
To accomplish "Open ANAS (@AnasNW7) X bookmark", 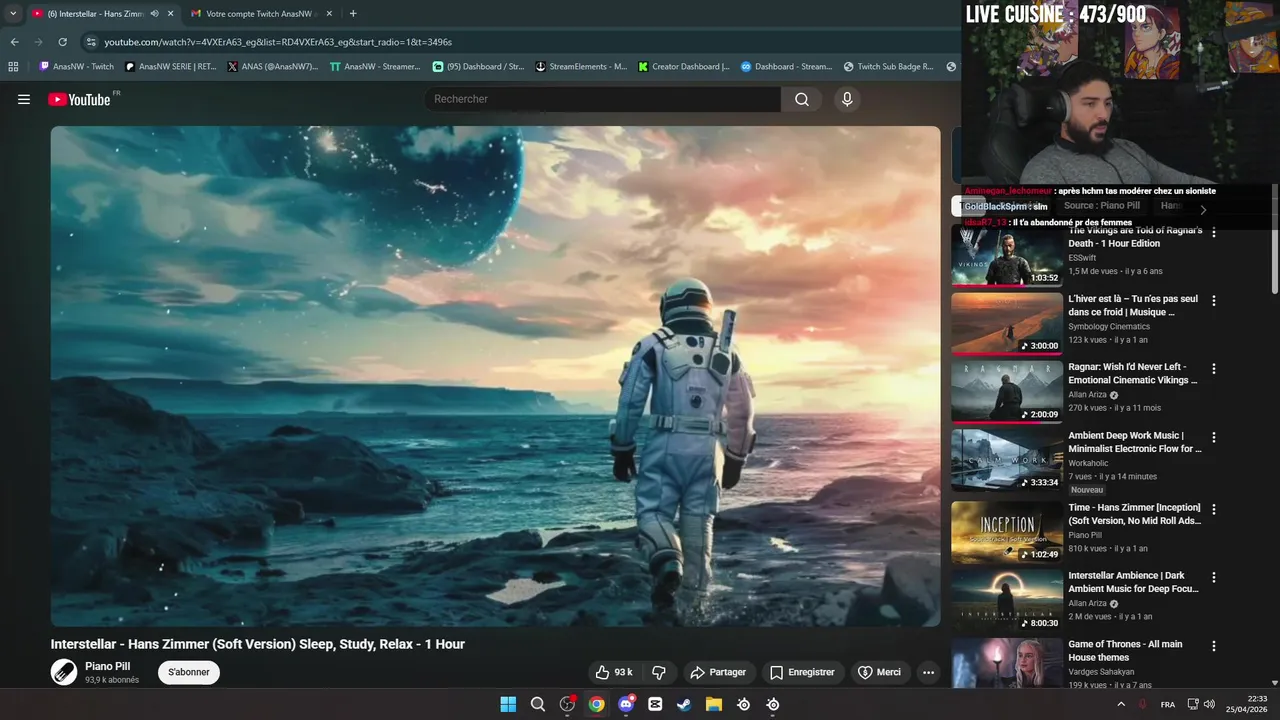I will pos(273,67).
